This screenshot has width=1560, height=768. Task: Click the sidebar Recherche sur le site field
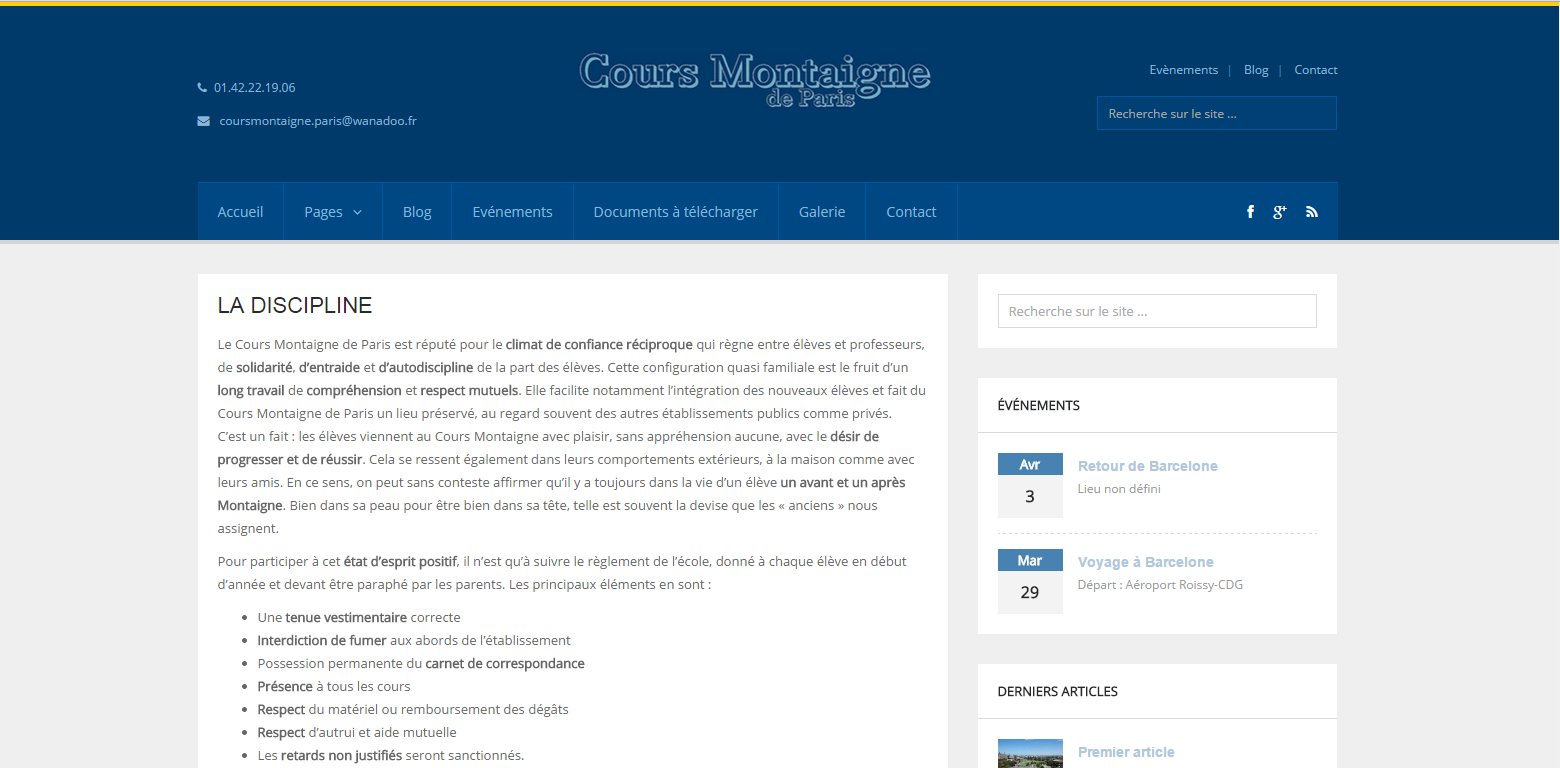click(x=1157, y=311)
